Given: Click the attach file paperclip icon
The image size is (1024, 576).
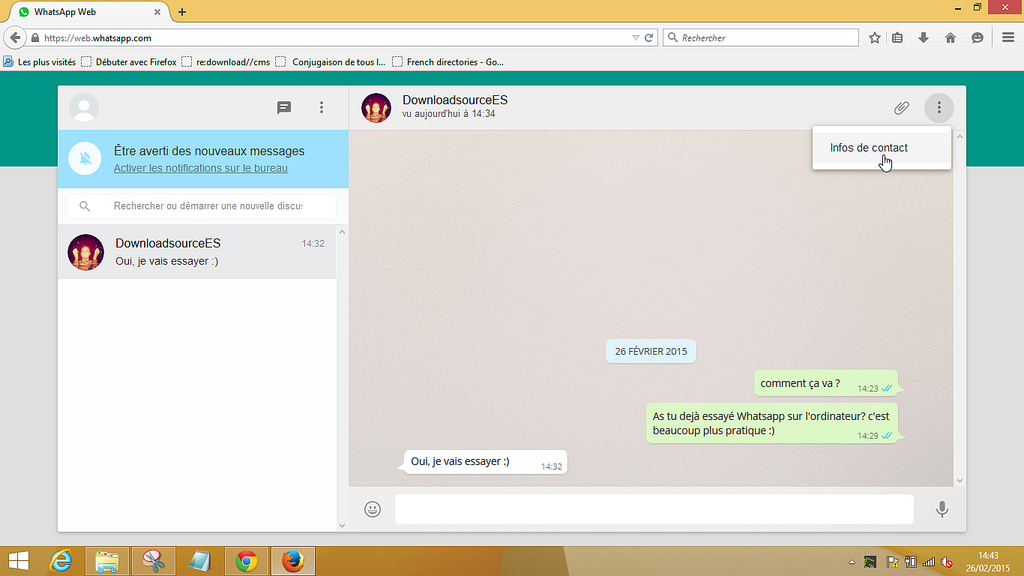Looking at the screenshot, I should [x=901, y=108].
